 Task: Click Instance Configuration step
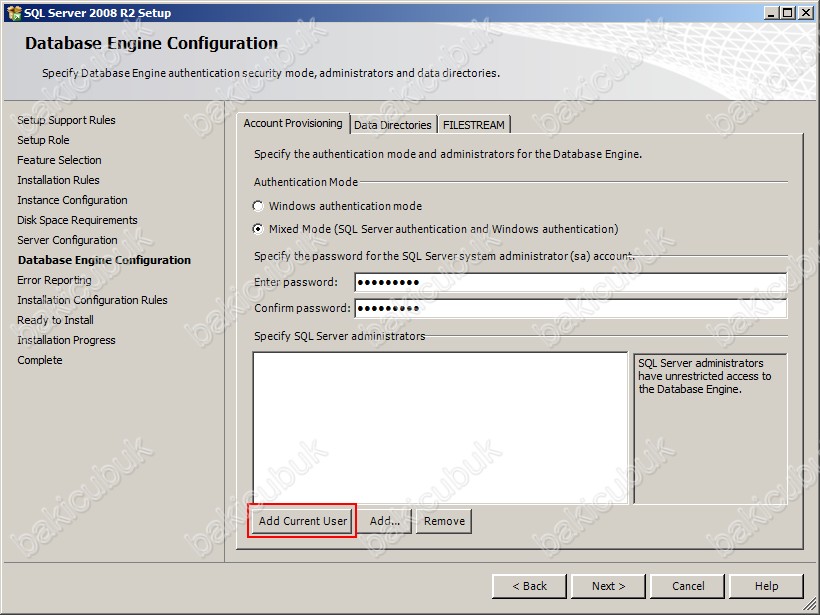(72, 200)
